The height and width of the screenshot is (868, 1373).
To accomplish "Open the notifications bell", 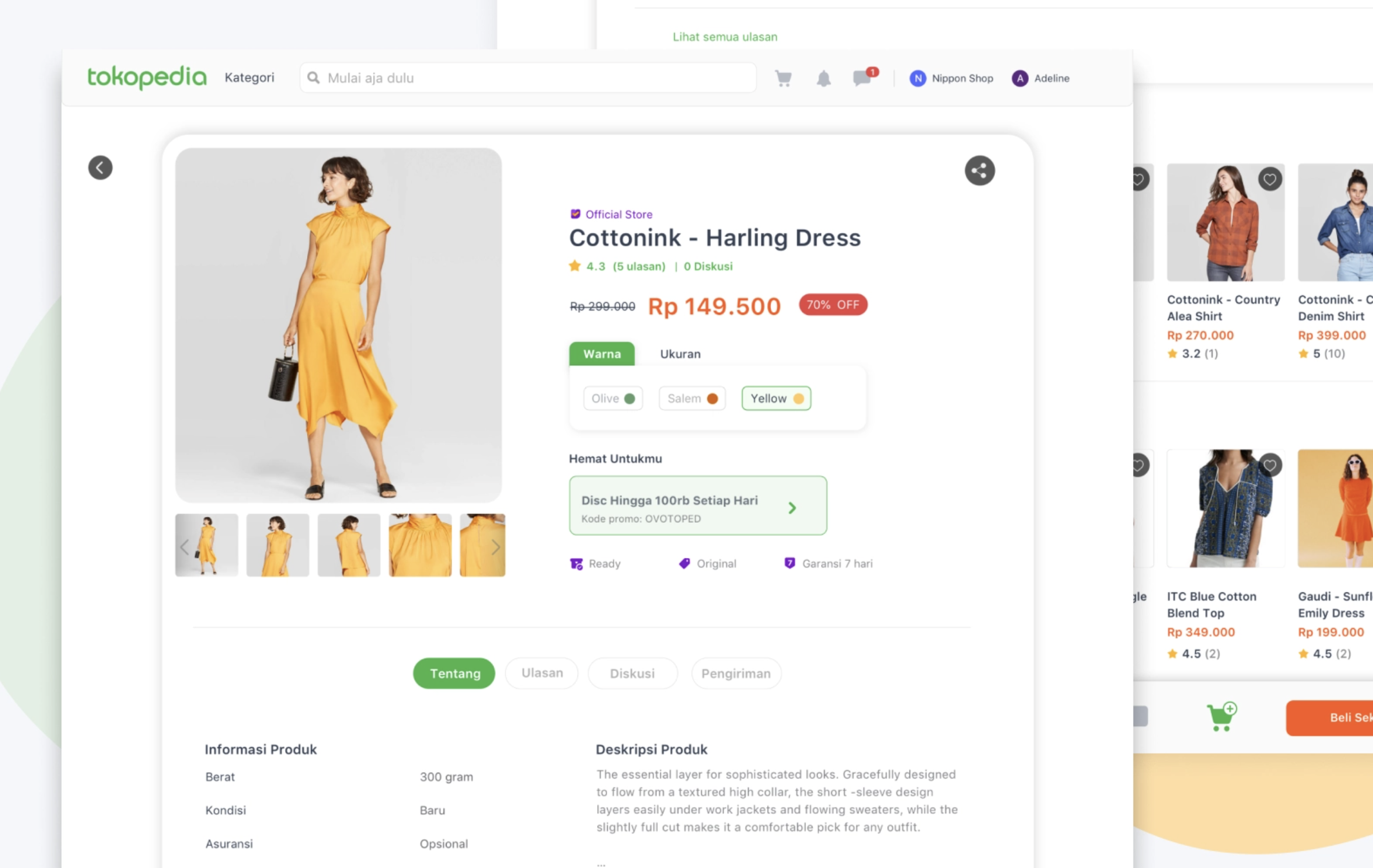I will coord(824,78).
